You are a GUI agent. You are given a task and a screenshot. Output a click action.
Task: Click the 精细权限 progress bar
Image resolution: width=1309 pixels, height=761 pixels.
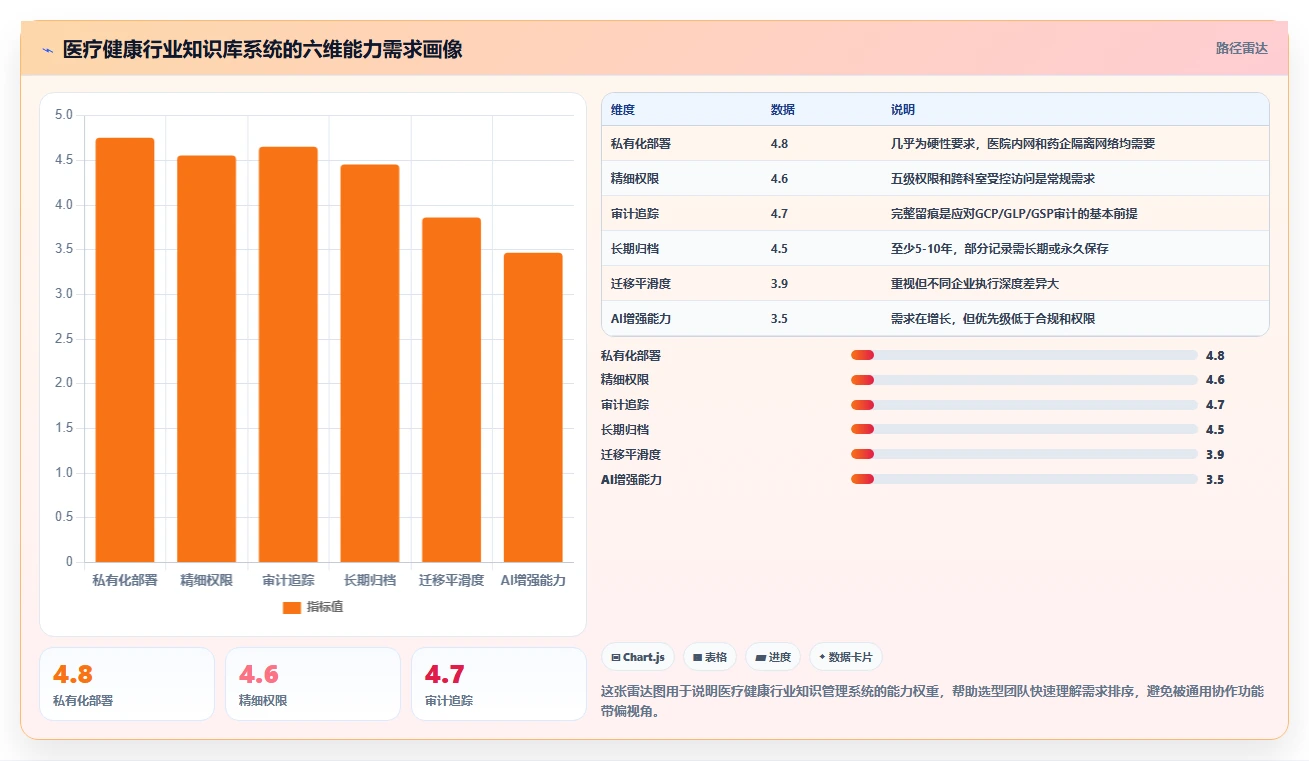(x=1024, y=380)
